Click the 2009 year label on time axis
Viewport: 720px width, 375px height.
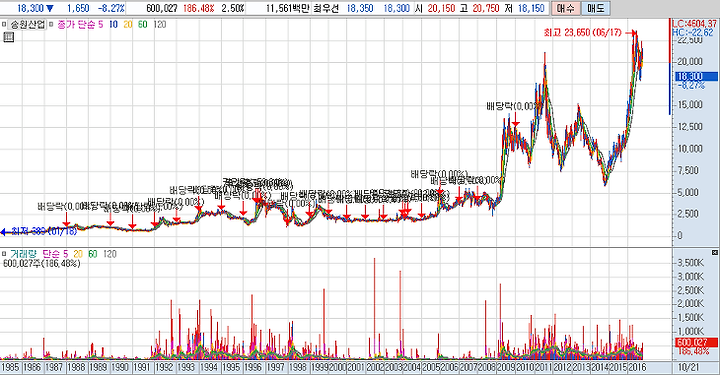tap(506, 367)
